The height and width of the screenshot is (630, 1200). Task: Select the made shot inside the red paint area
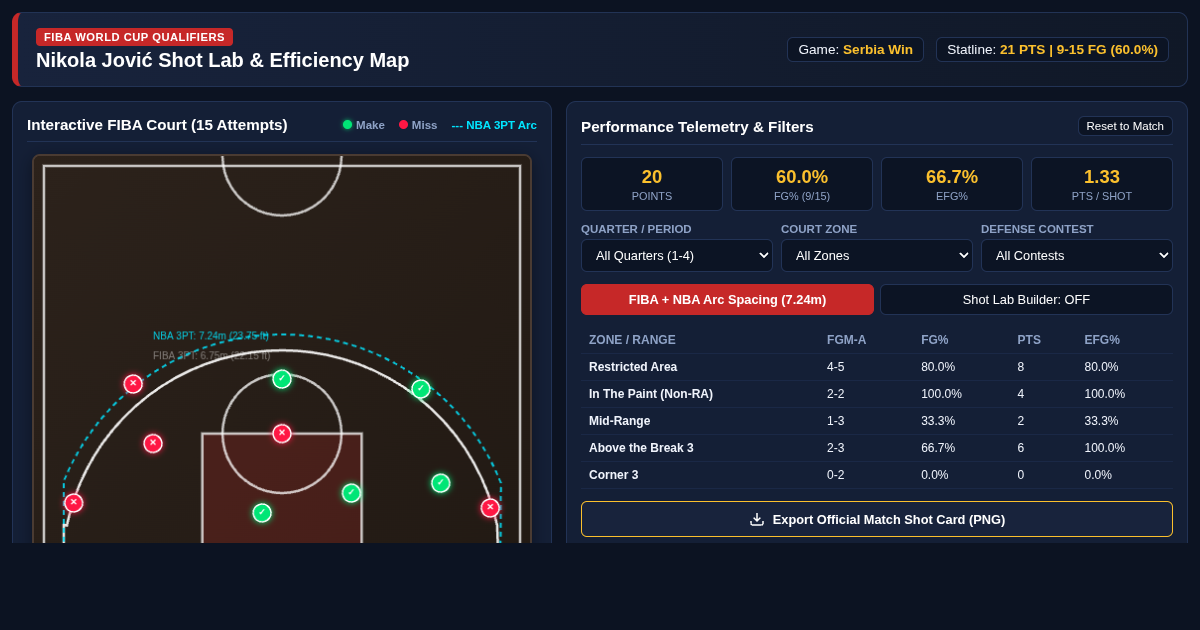coord(262,513)
